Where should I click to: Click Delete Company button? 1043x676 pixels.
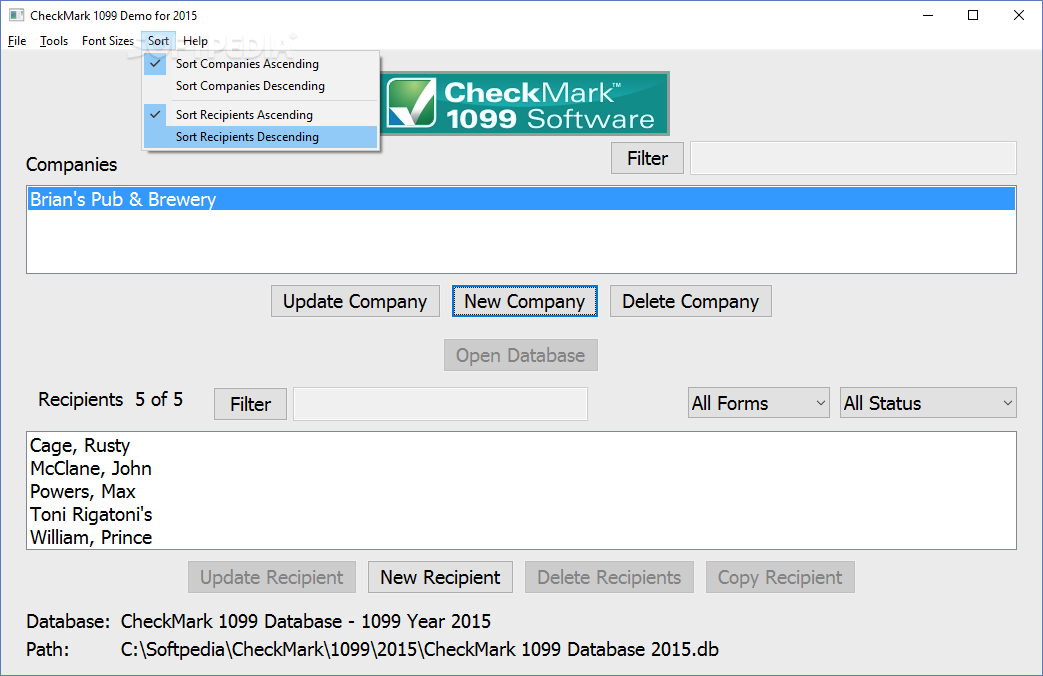click(x=690, y=301)
